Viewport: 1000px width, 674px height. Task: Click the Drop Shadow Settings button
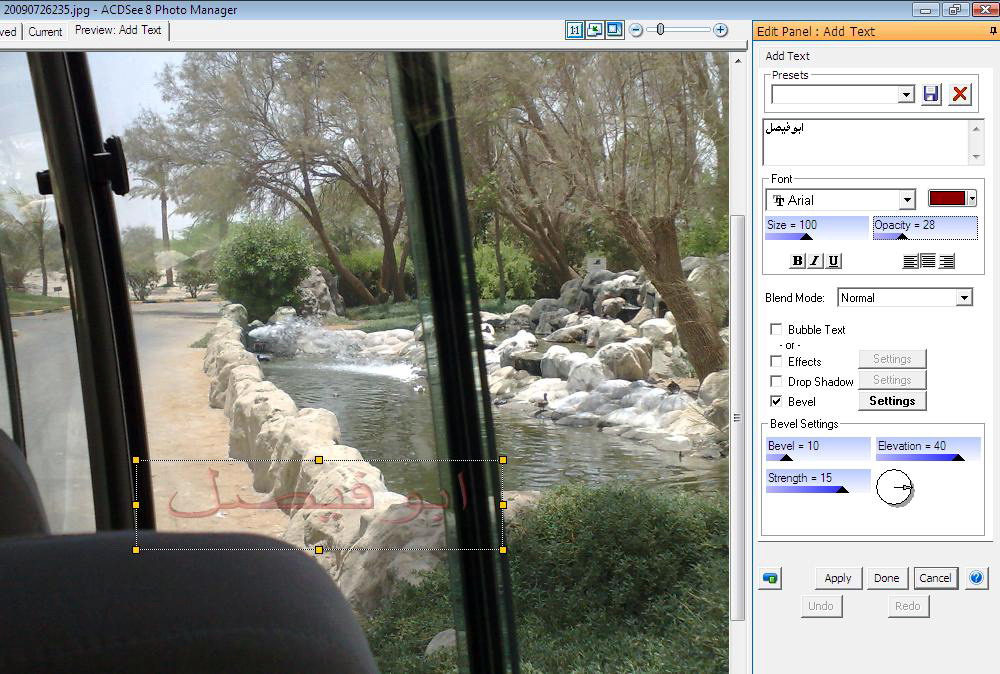[892, 380]
